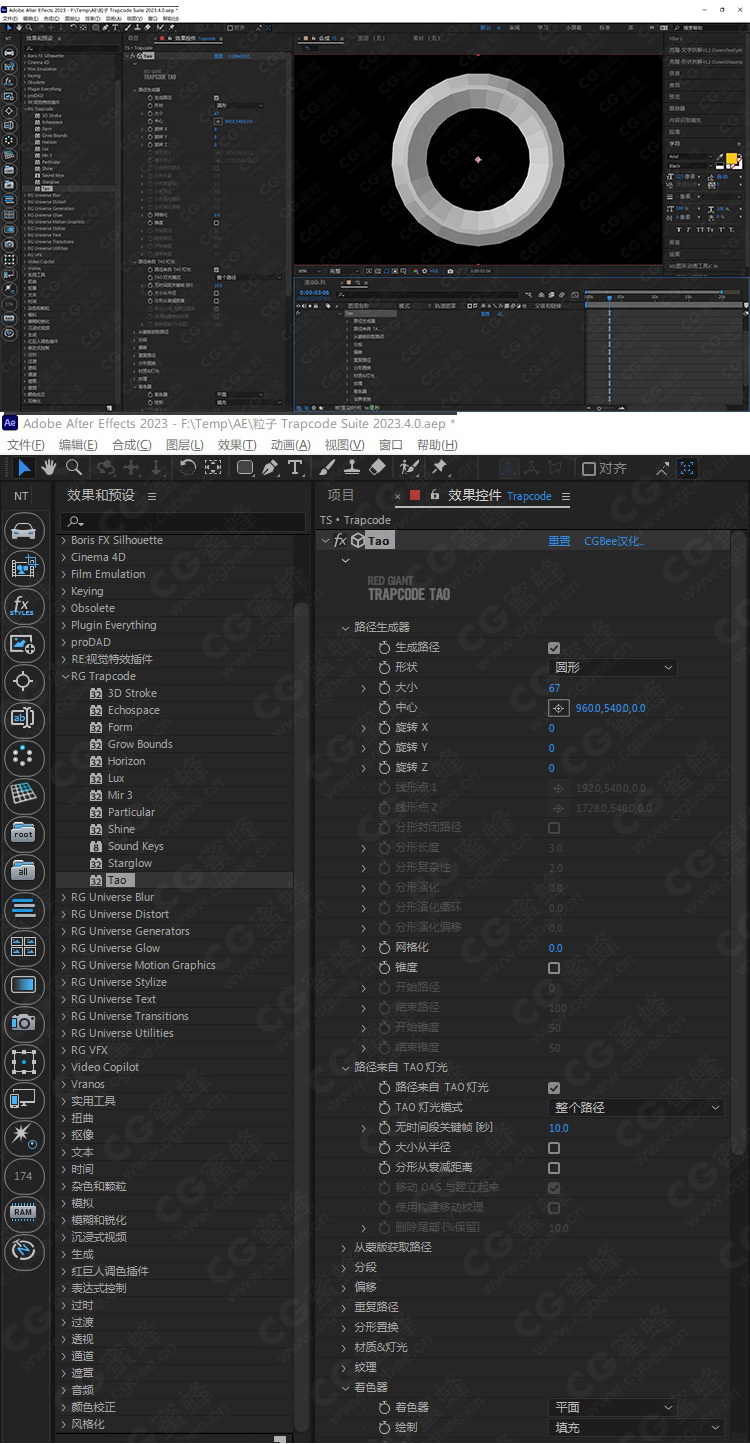Expand the Video Copilot category

64,1067
